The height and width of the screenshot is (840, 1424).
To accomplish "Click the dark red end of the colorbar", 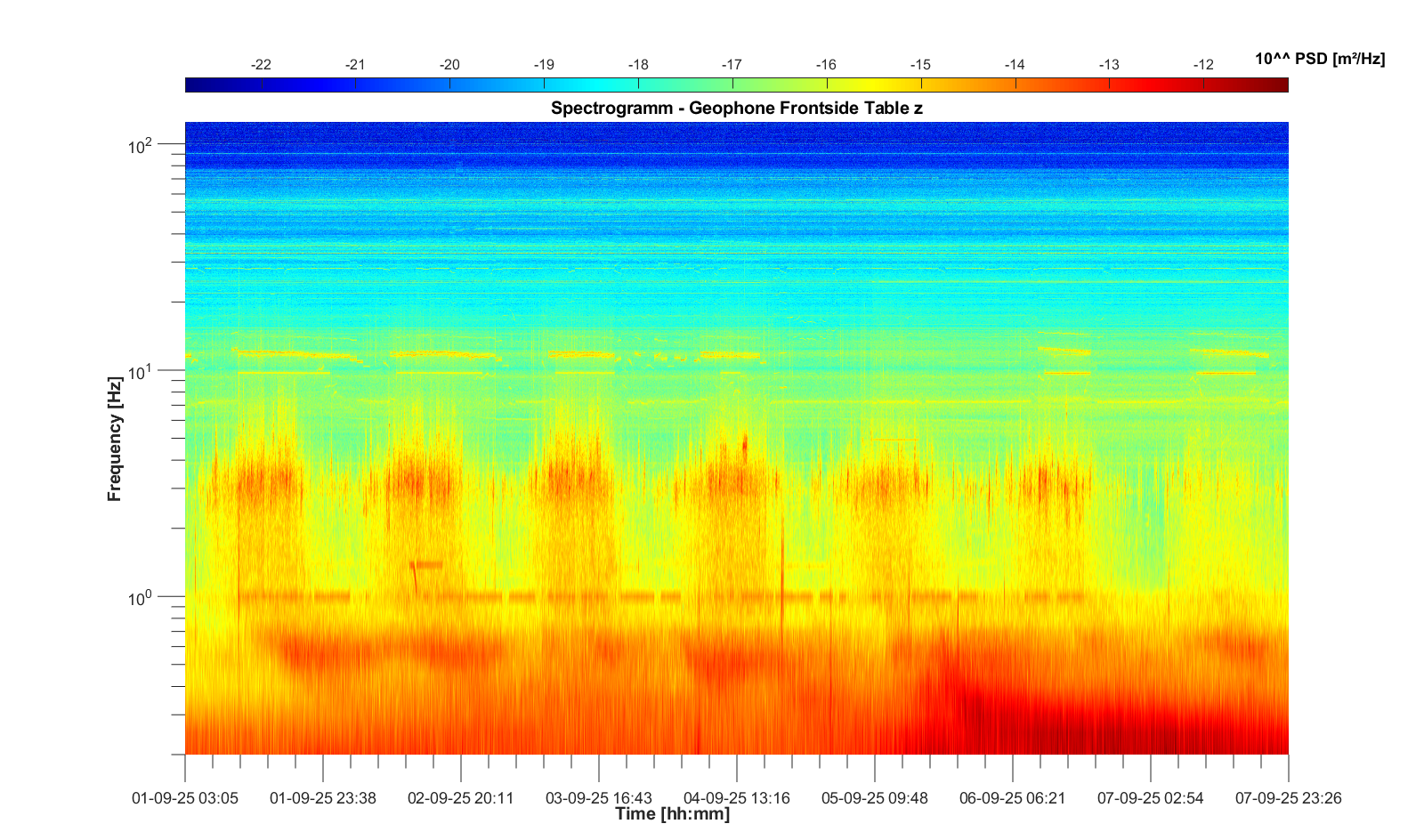I will click(x=1278, y=85).
